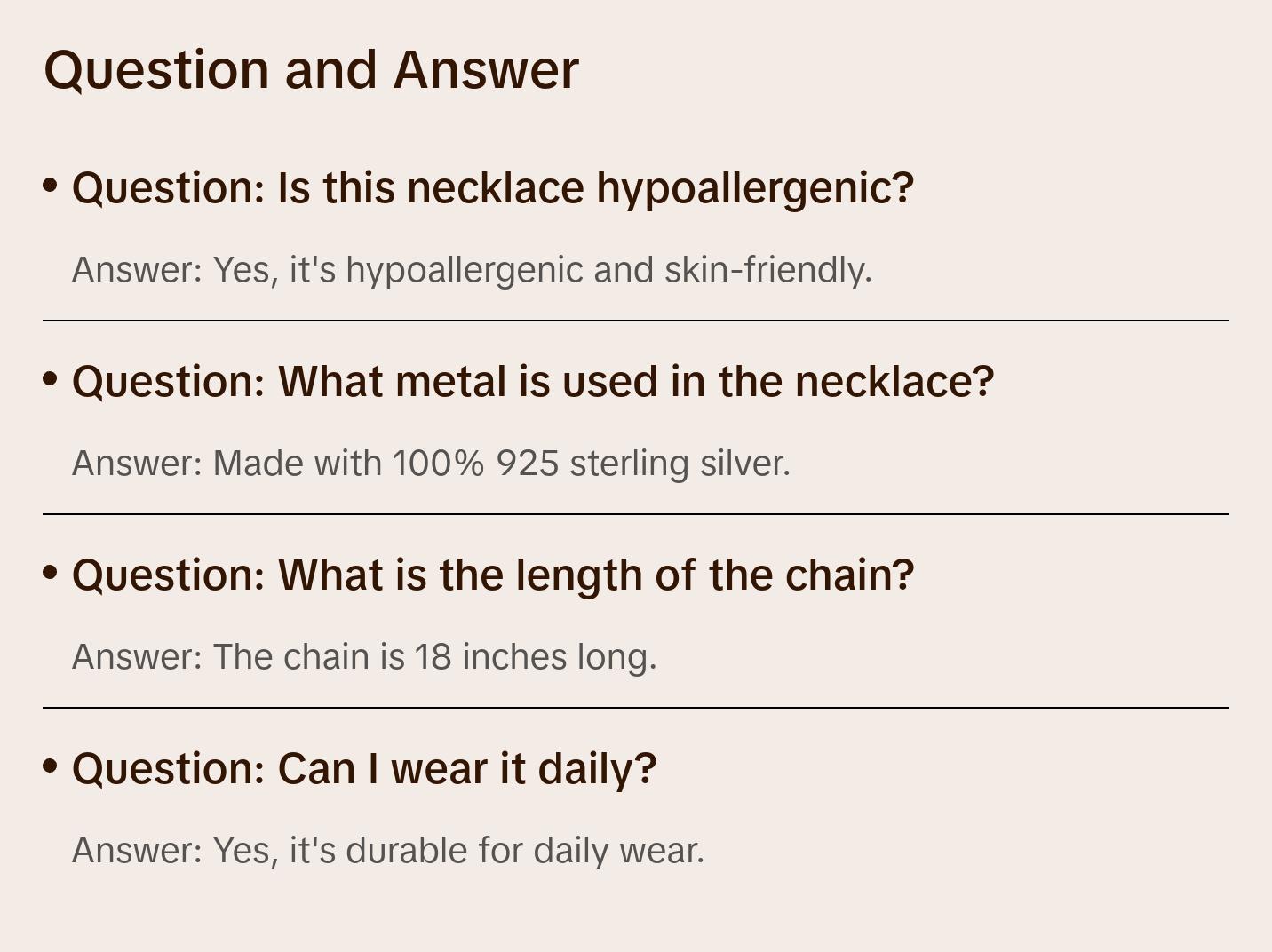Viewport: 1272px width, 952px height.
Task: Click the bullet before the hypoallergenic question
Action: 51,186
